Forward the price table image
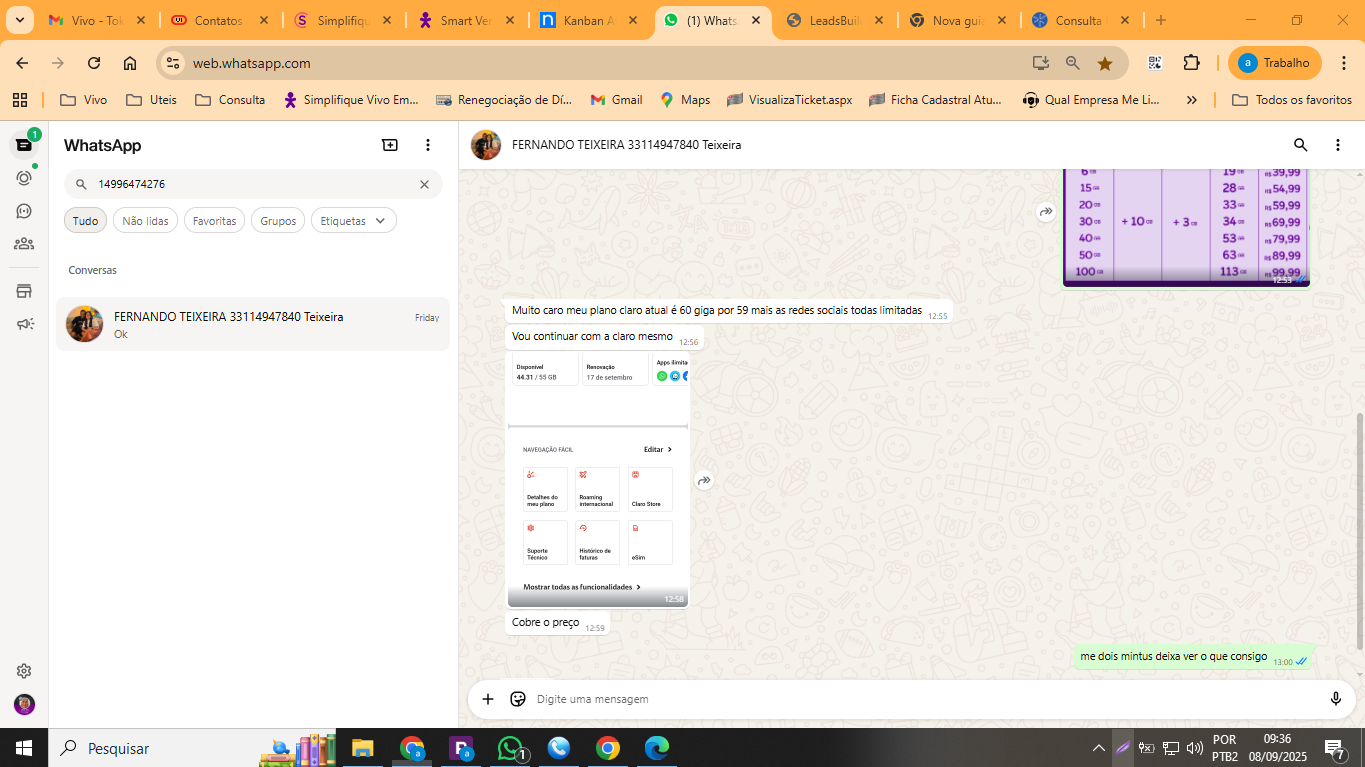Viewport: 1365px width, 767px height. pyautogui.click(x=1046, y=212)
